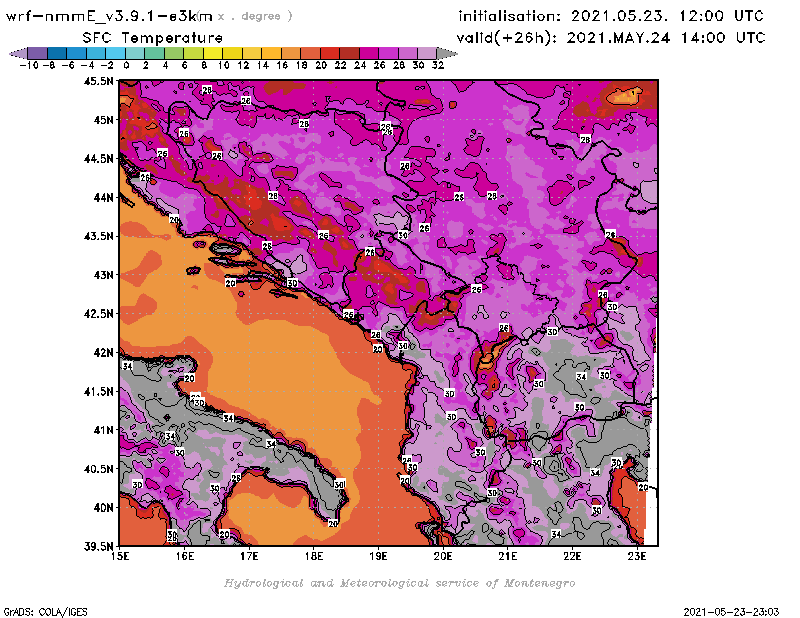Select the -8 to -6 dark blue swatch
Viewport: 800px width, 618px height.
[x=57, y=53]
